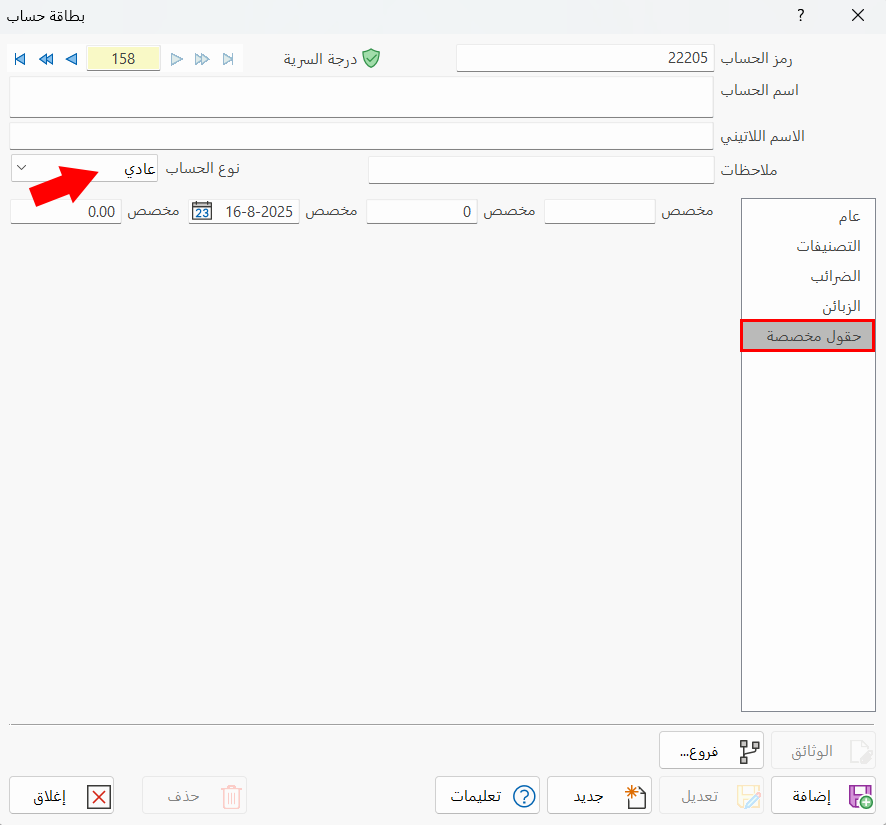Image resolution: width=886 pixels, height=825 pixels.
Task: Go to the previous record arrow
Action: [71, 59]
